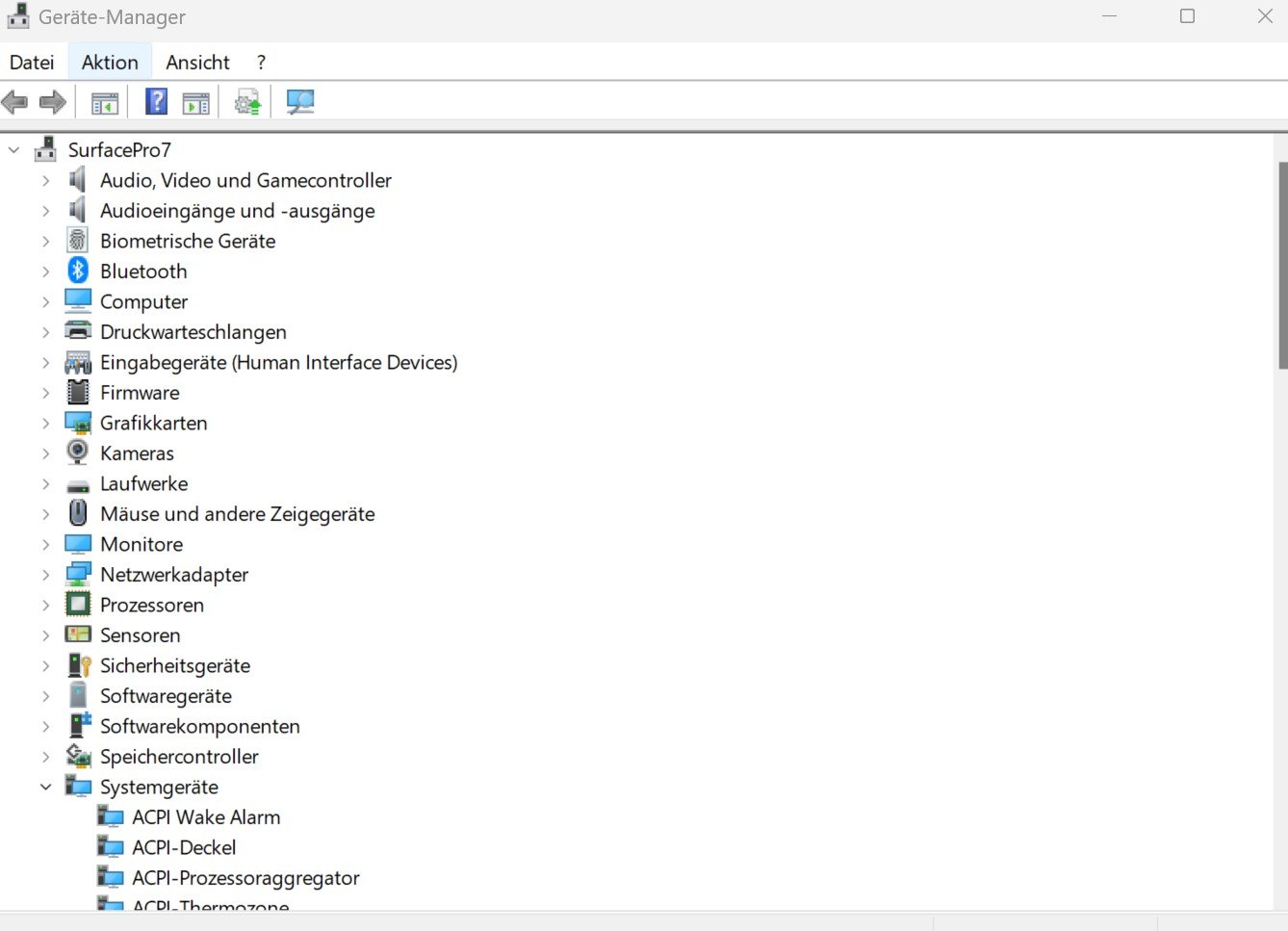Click the vertical scrollbar thumb
Screen dimensions: 1288x931
pos(1282,265)
